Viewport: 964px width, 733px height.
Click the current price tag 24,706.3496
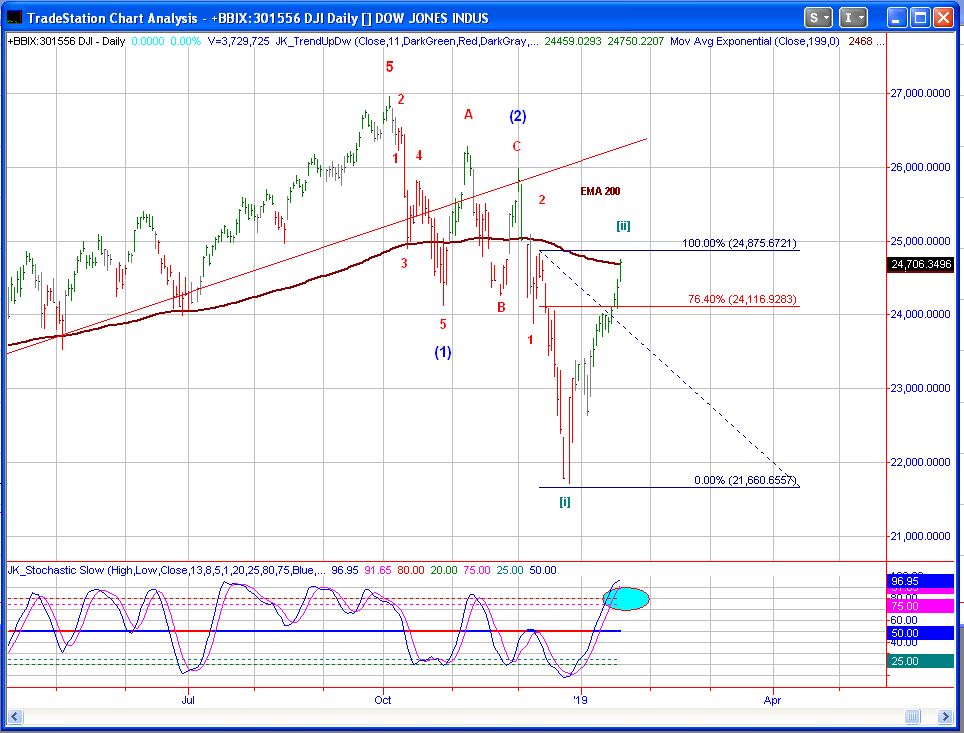[921, 264]
